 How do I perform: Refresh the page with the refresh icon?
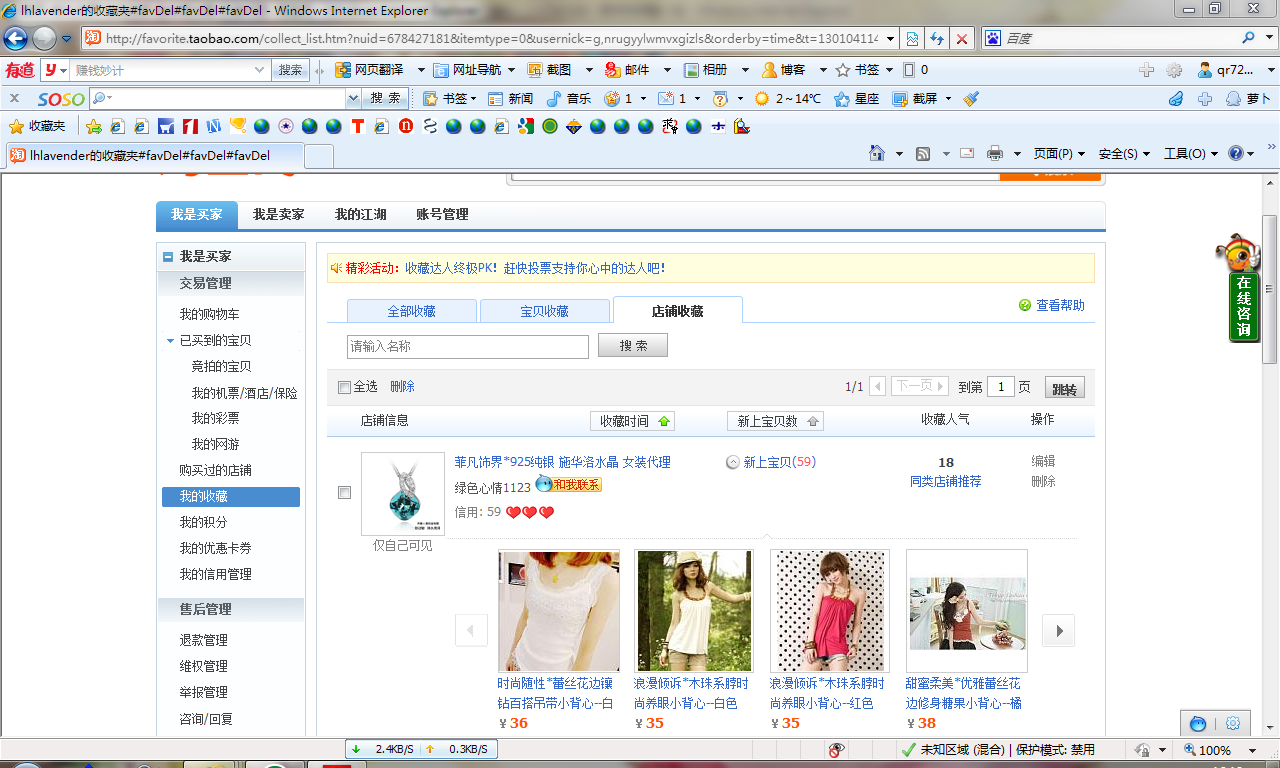(937, 39)
